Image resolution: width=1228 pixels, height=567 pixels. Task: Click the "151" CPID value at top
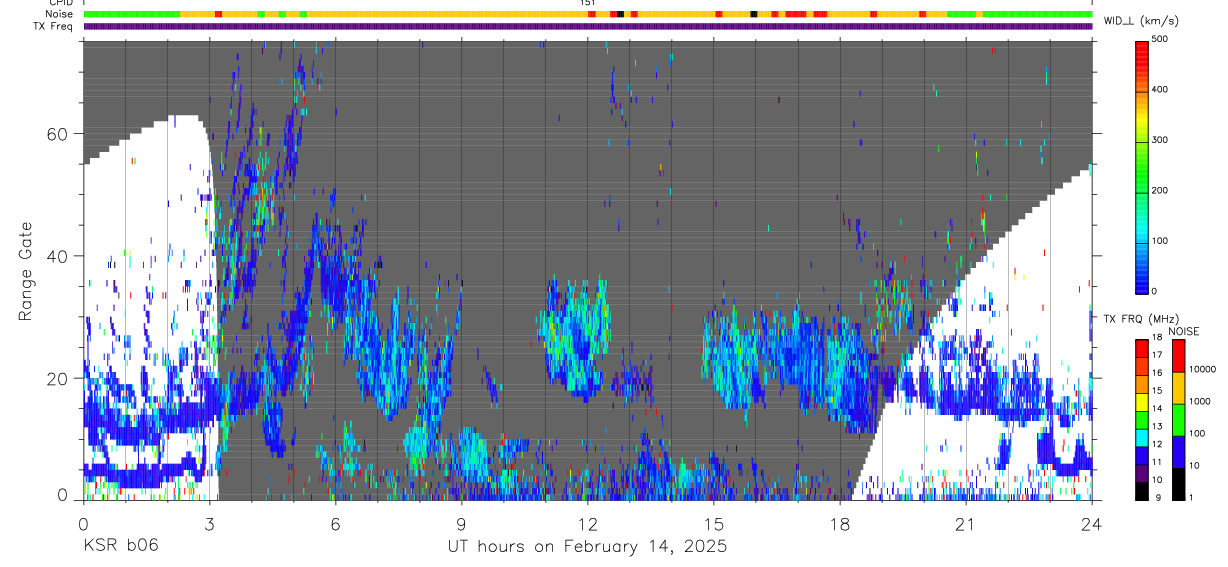tap(587, 3)
